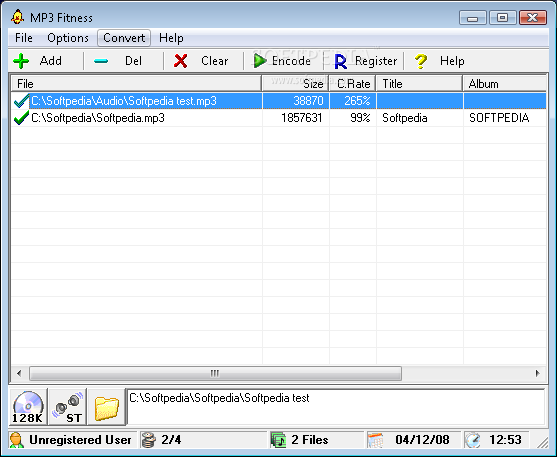
Task: Uncheck the Softpedia.mp3 row checkmark
Action: click(21, 118)
